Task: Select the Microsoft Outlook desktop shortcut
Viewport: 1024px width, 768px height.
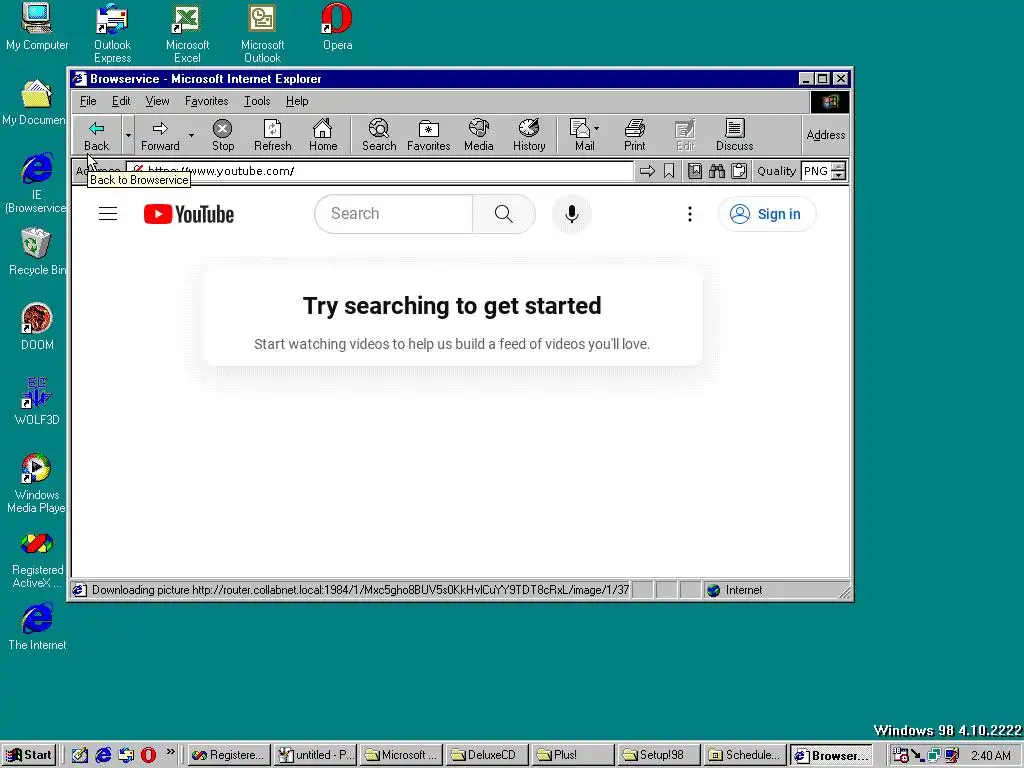Action: point(262,33)
